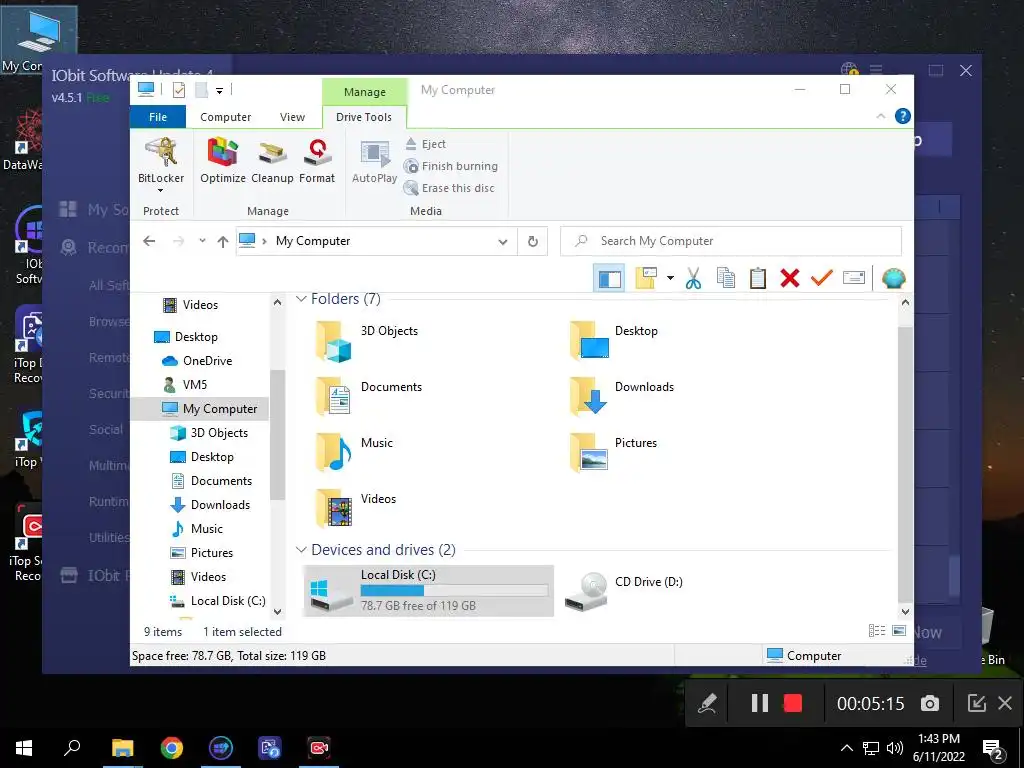1024x768 pixels.
Task: Open BitLocker drive protection menu
Action: [161, 165]
